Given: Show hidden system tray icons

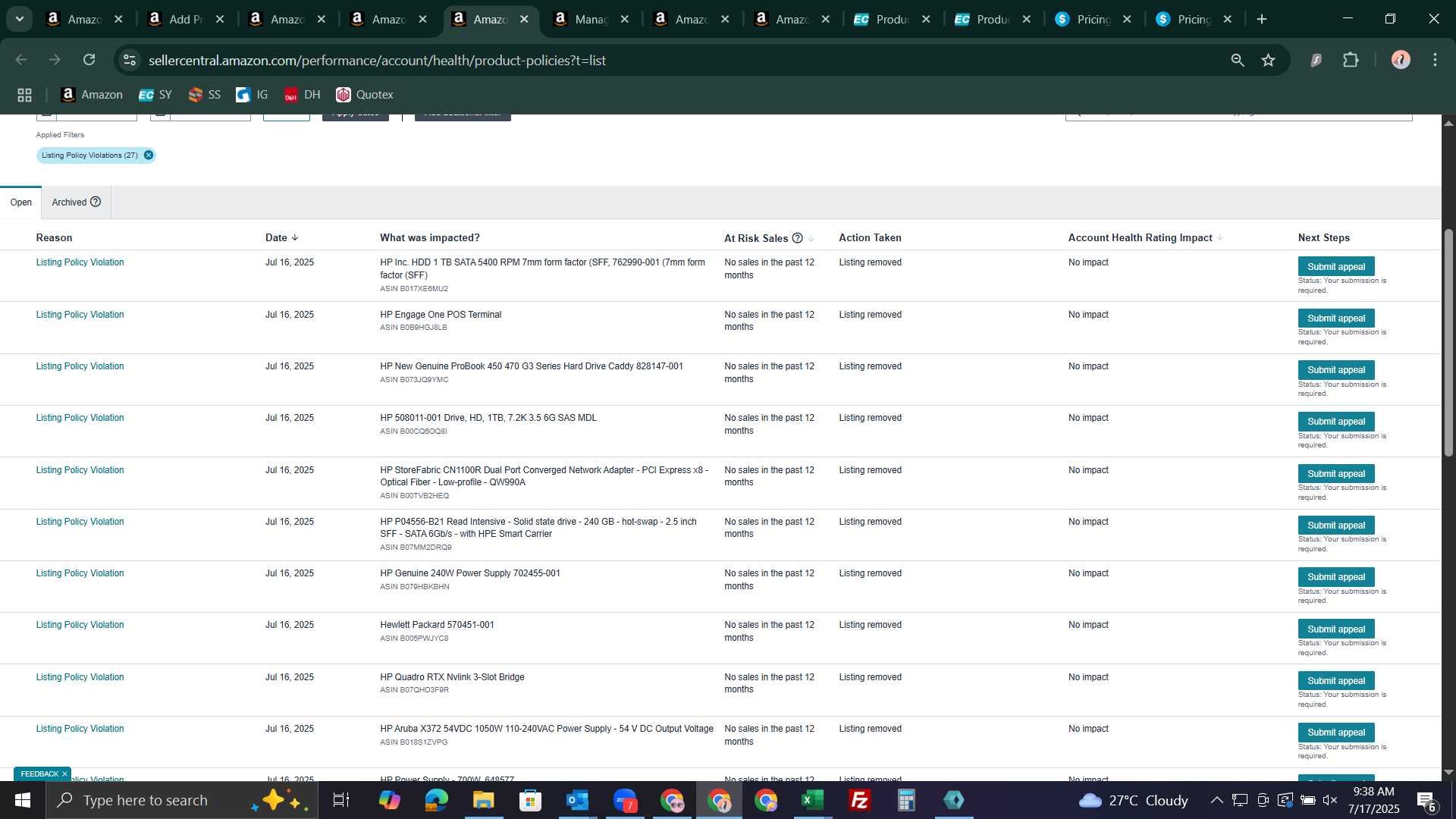Looking at the screenshot, I should [x=1216, y=800].
